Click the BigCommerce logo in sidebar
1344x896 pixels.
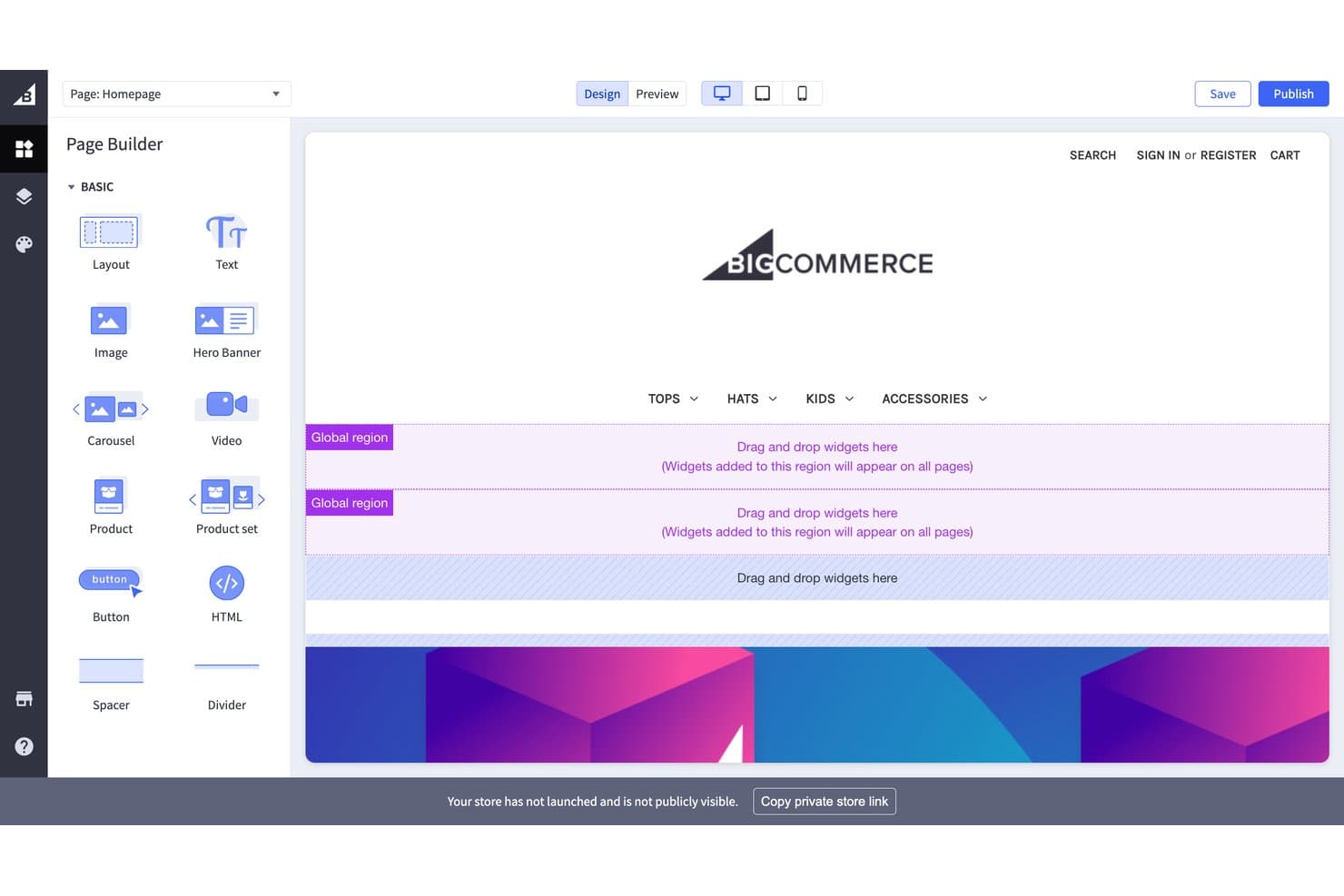click(x=24, y=94)
